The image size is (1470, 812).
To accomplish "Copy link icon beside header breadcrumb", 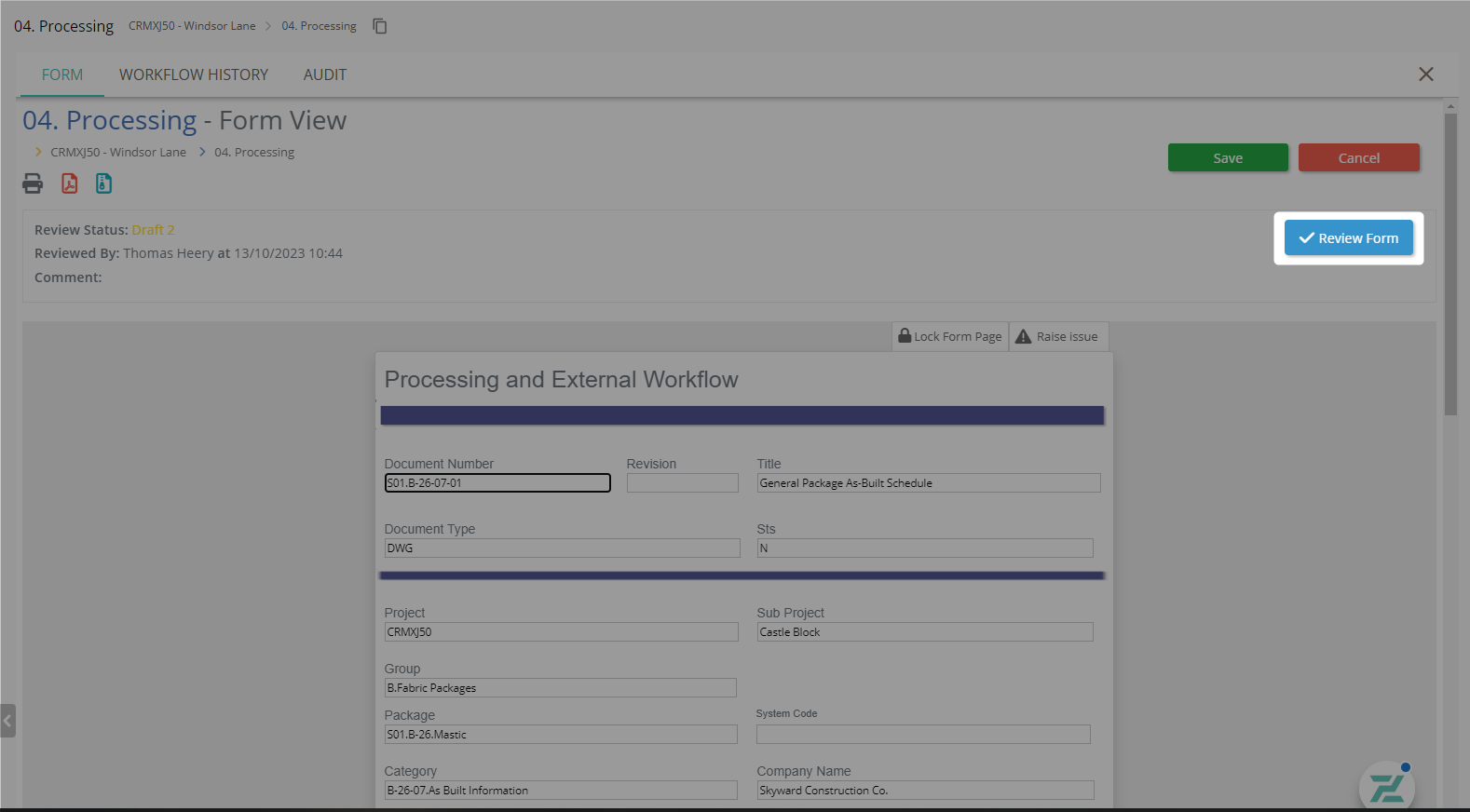I will pos(380,26).
